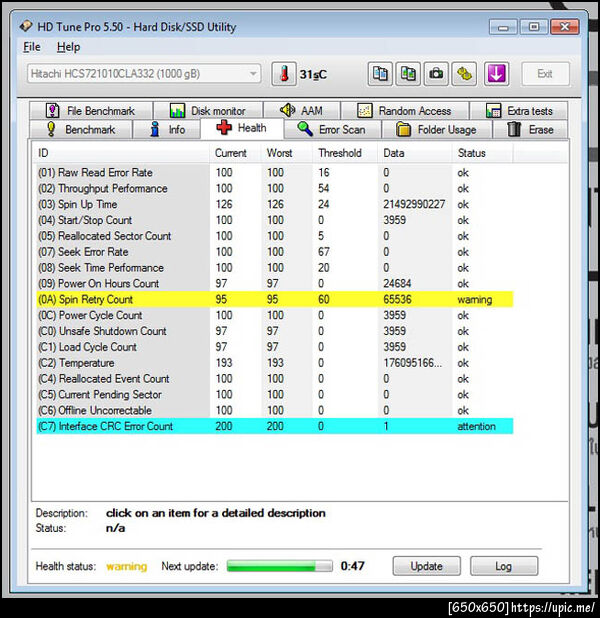
Task: Click the purple down-arrow minimize to tray icon
Action: point(496,74)
